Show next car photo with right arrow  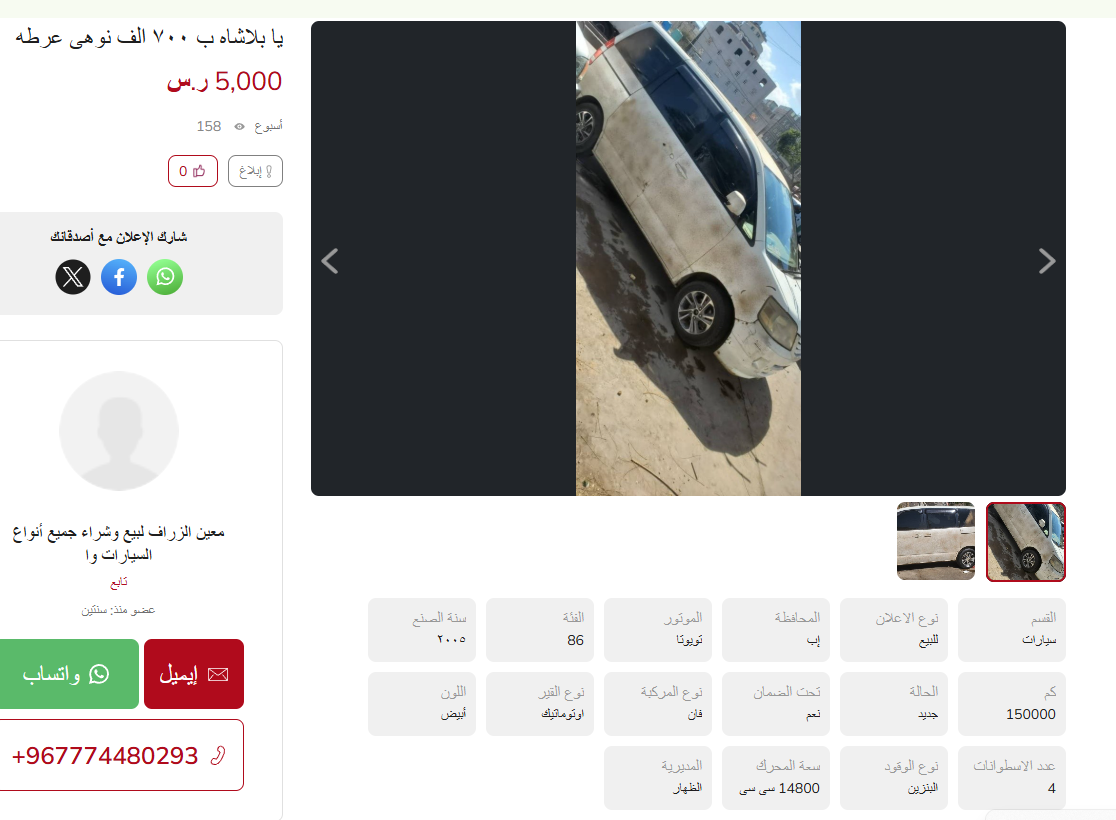coord(1046,261)
